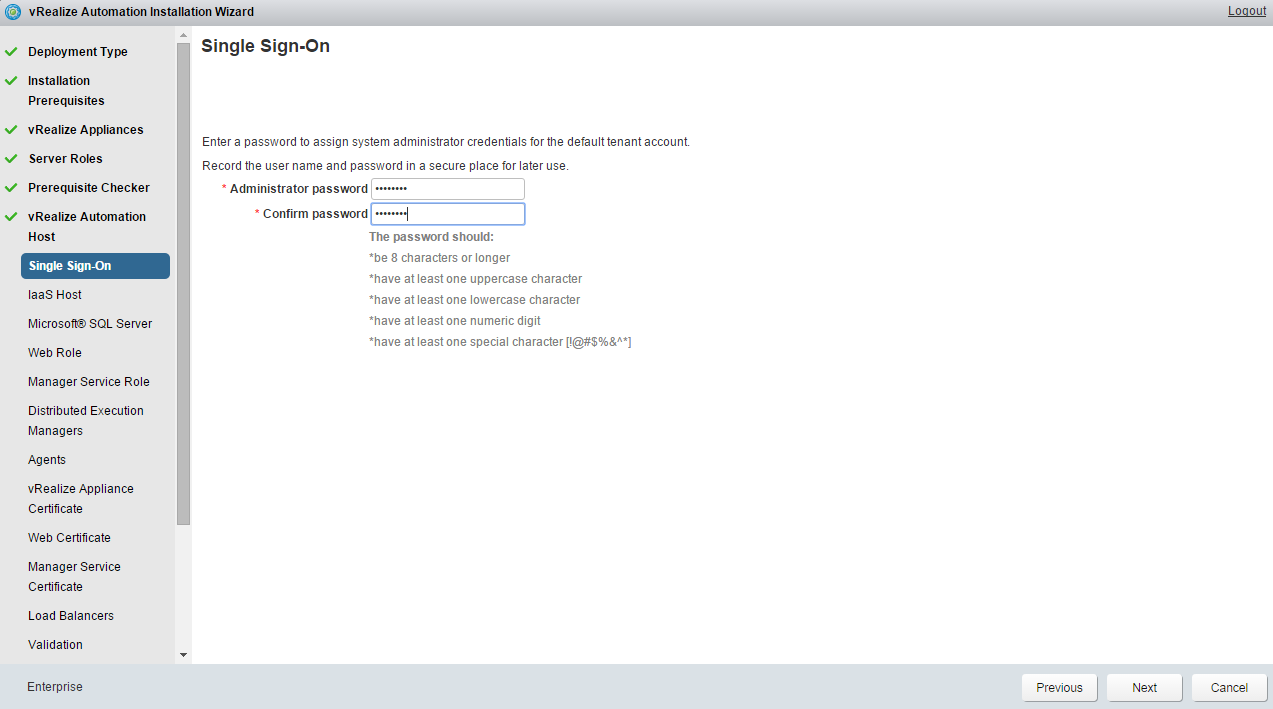This screenshot has height=709, width=1273.
Task: Click the Previous button
Action: point(1059,688)
